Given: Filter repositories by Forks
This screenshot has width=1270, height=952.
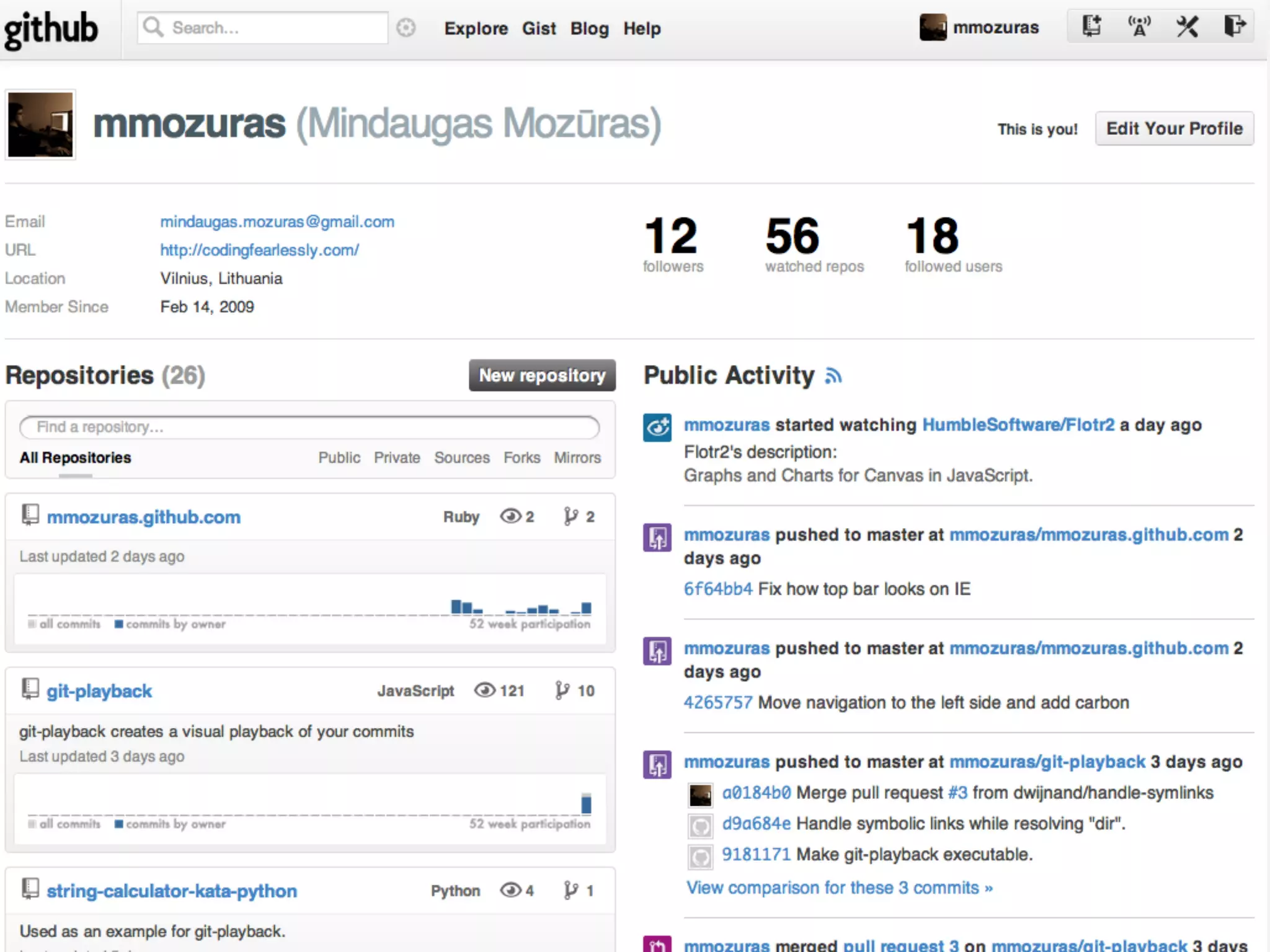Looking at the screenshot, I should [x=522, y=457].
